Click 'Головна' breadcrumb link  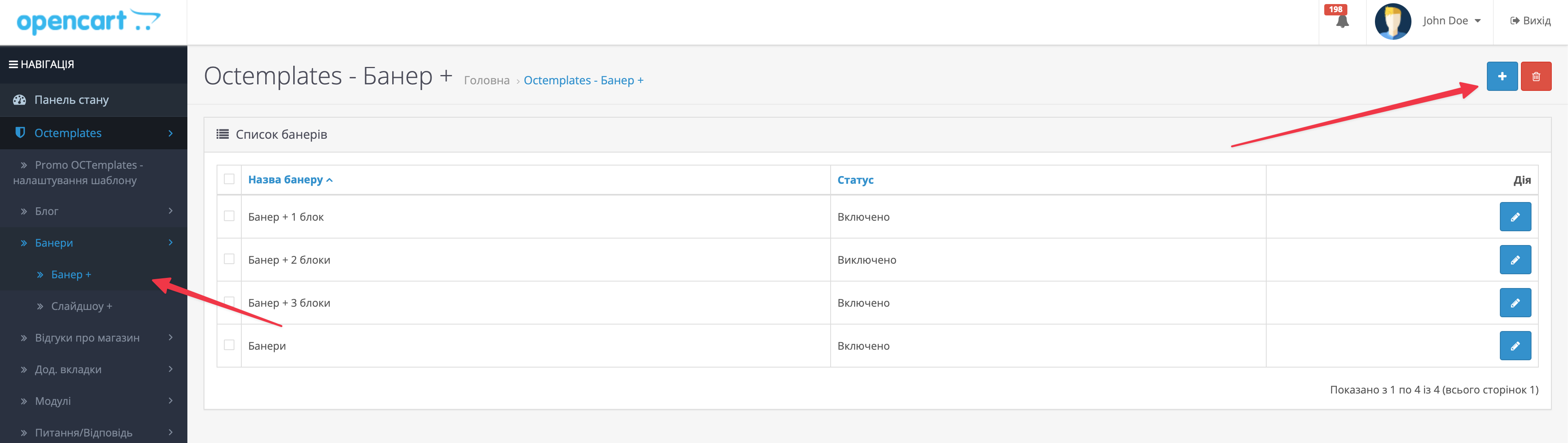click(x=486, y=80)
